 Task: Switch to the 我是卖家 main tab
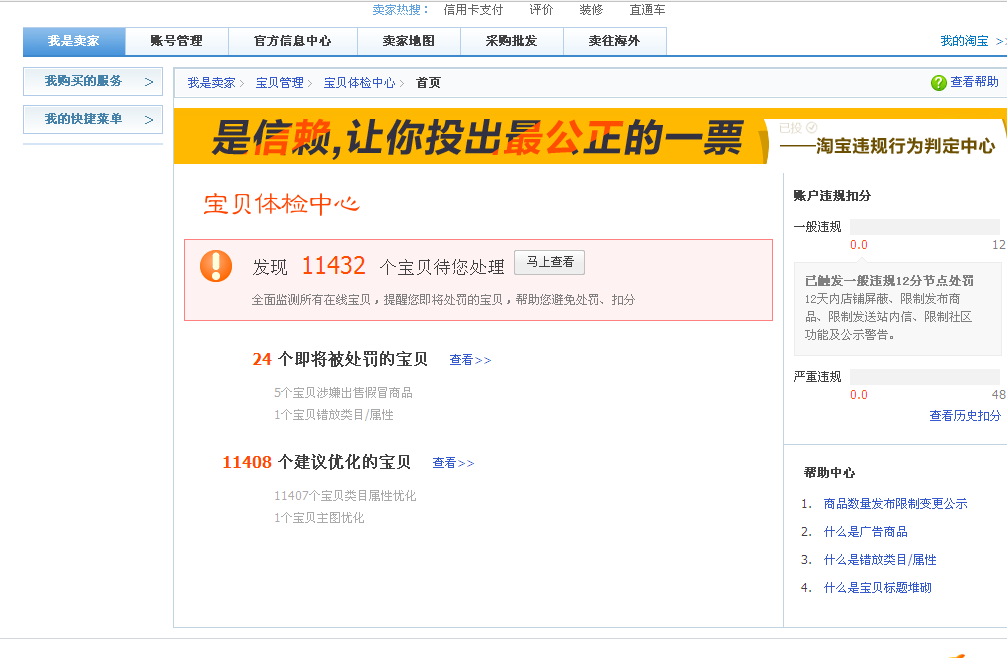tap(74, 41)
